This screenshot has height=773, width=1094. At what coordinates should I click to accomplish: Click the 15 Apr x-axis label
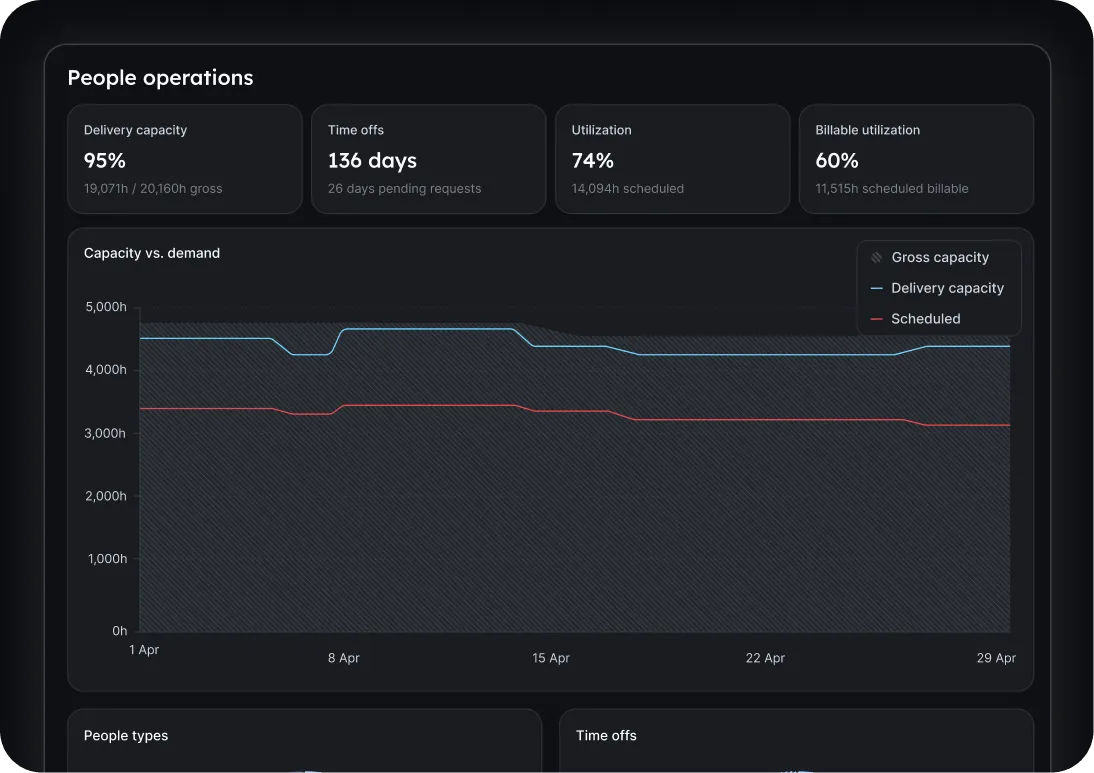coord(551,658)
